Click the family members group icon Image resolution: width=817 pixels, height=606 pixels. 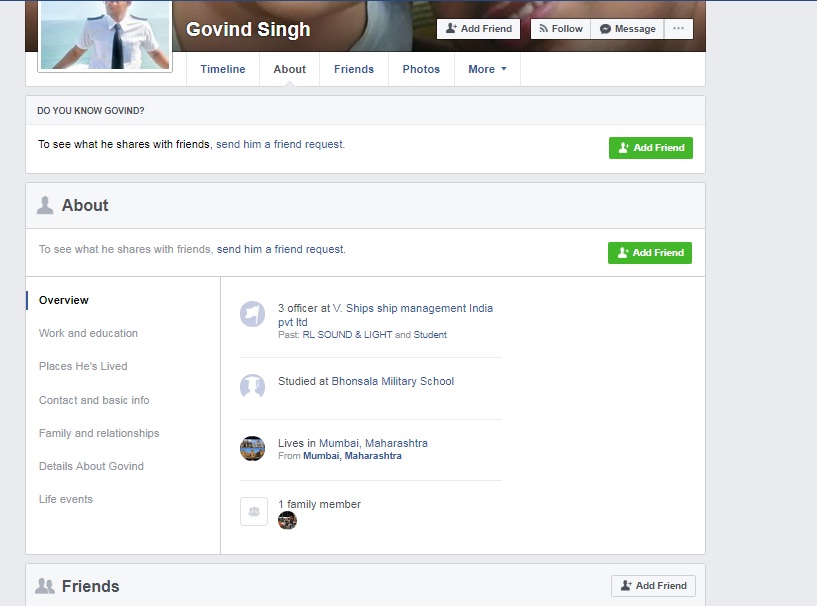coord(254,512)
